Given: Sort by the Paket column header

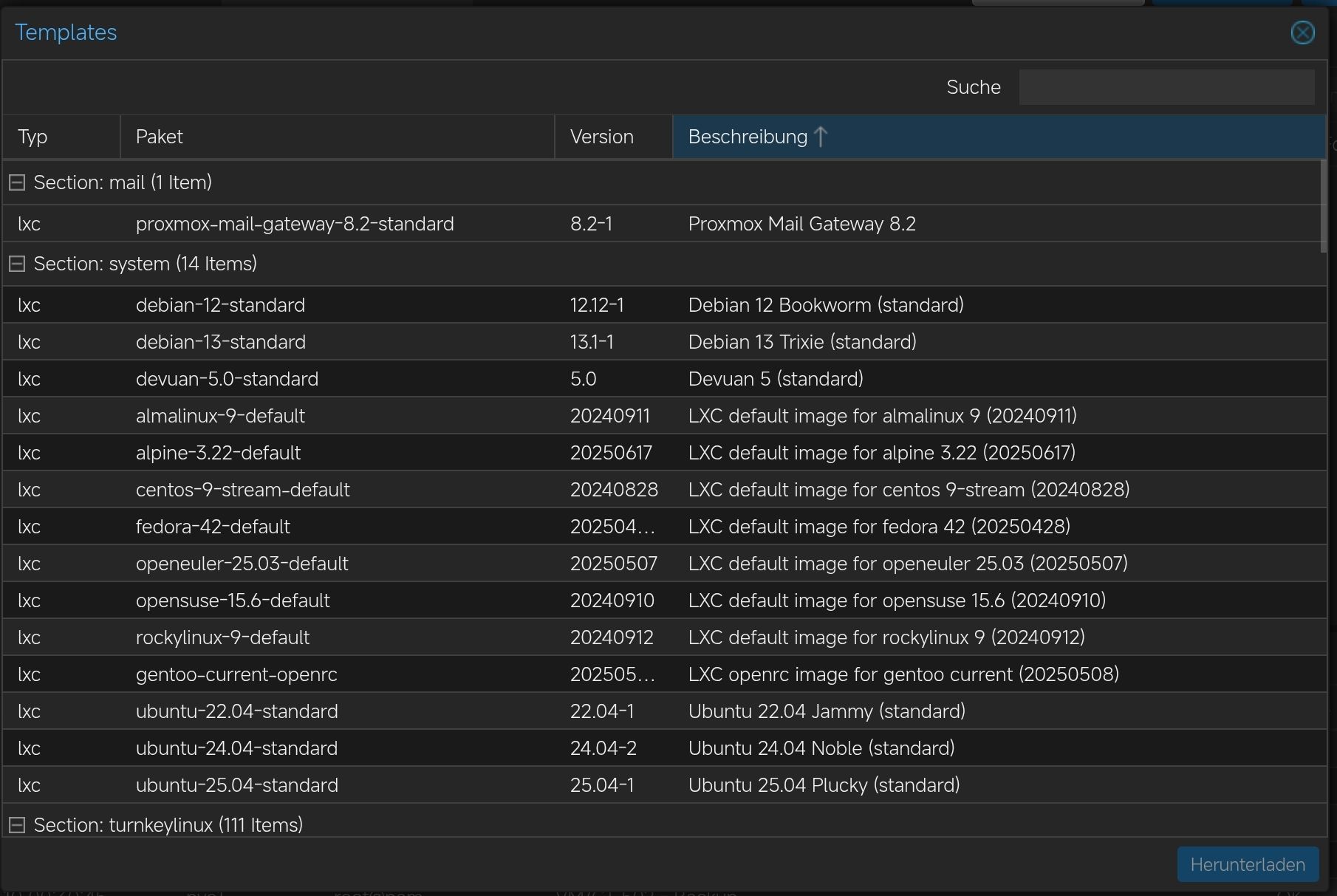Looking at the screenshot, I should coord(337,137).
